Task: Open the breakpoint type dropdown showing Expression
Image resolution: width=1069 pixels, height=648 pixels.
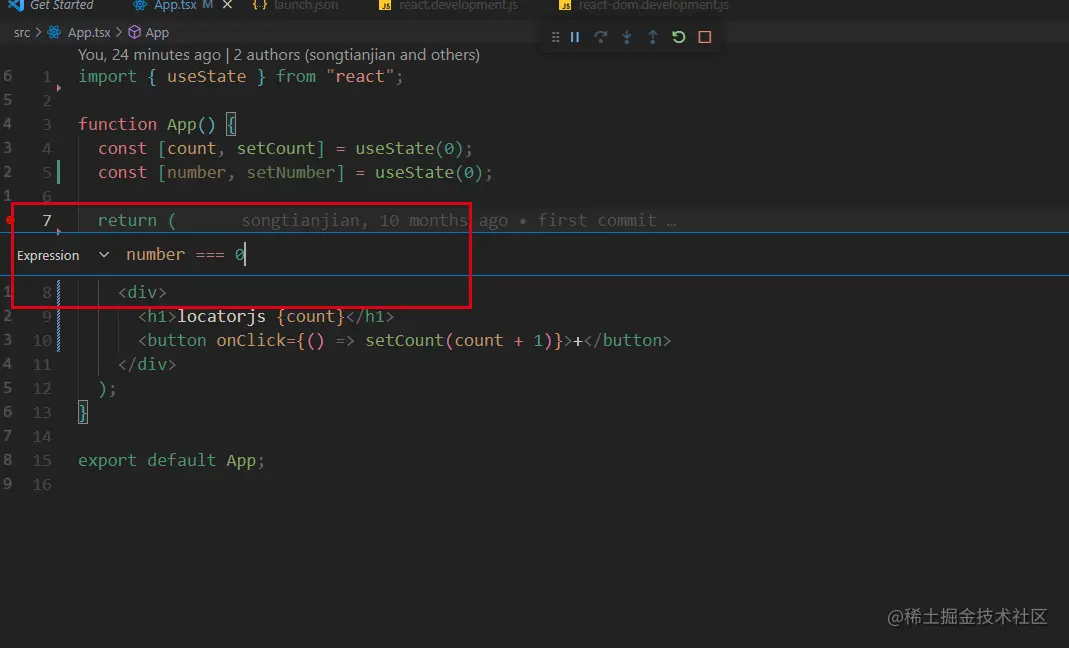Action: (x=63, y=255)
